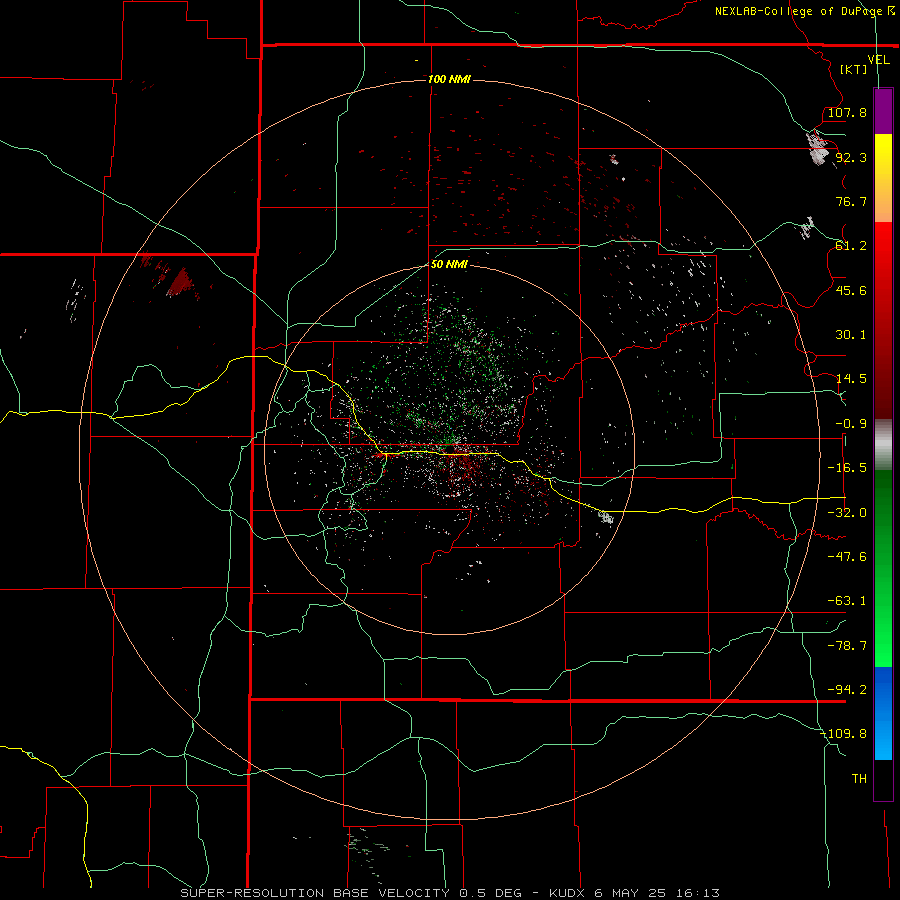Viewport: 900px width, 900px height.
Task: Click the -94.2 velocity scale value
Action: [847, 689]
